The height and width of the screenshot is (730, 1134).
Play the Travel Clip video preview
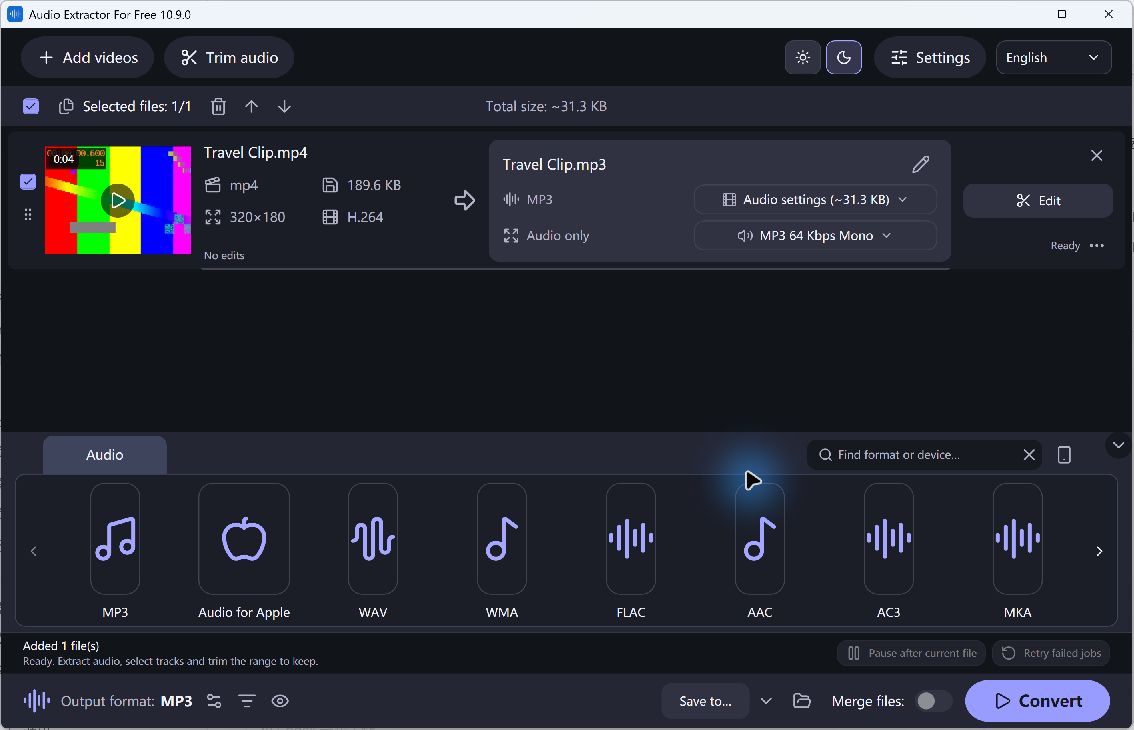(118, 200)
